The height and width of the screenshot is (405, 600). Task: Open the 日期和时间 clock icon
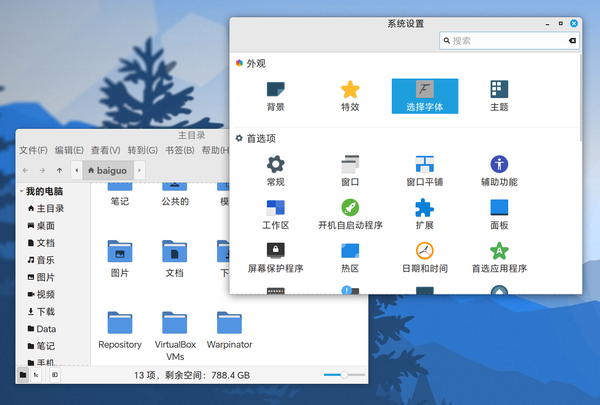pyautogui.click(x=425, y=258)
